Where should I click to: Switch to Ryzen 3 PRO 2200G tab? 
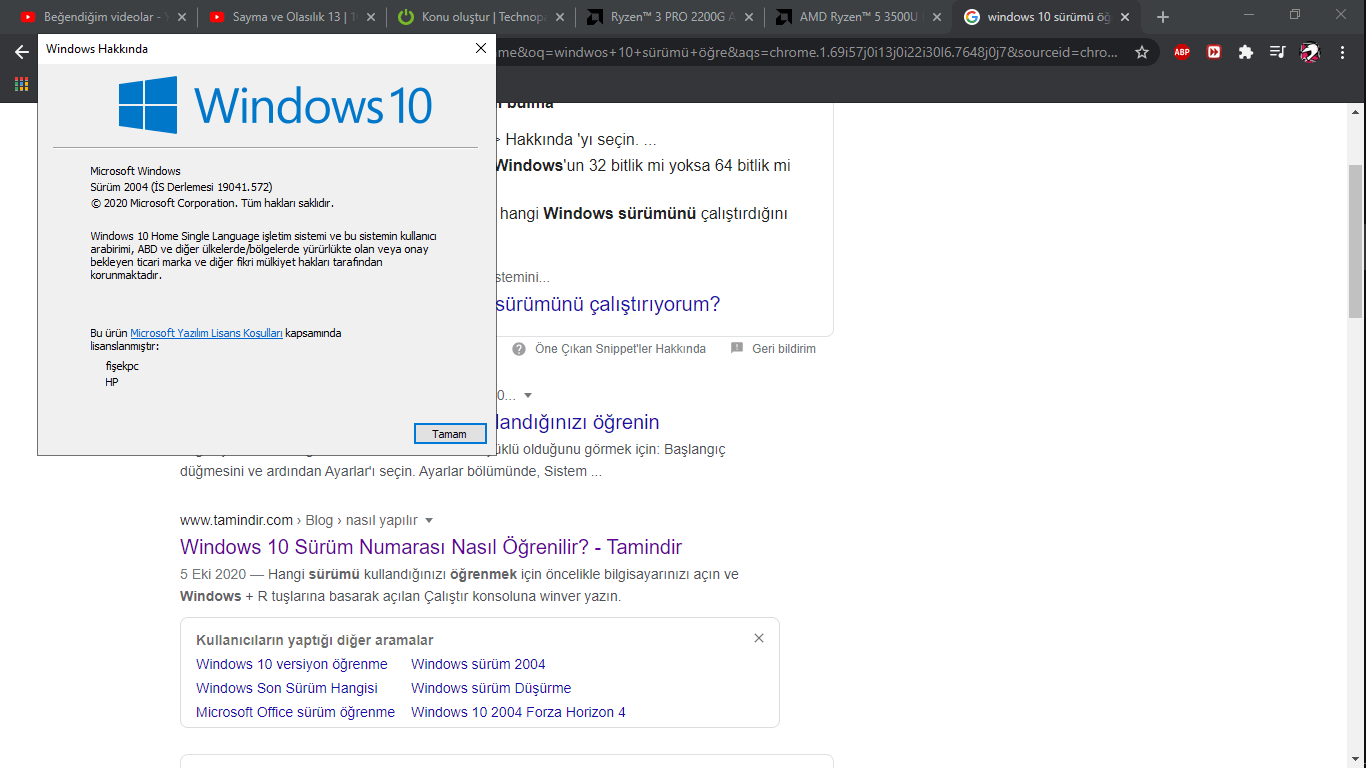point(668,17)
